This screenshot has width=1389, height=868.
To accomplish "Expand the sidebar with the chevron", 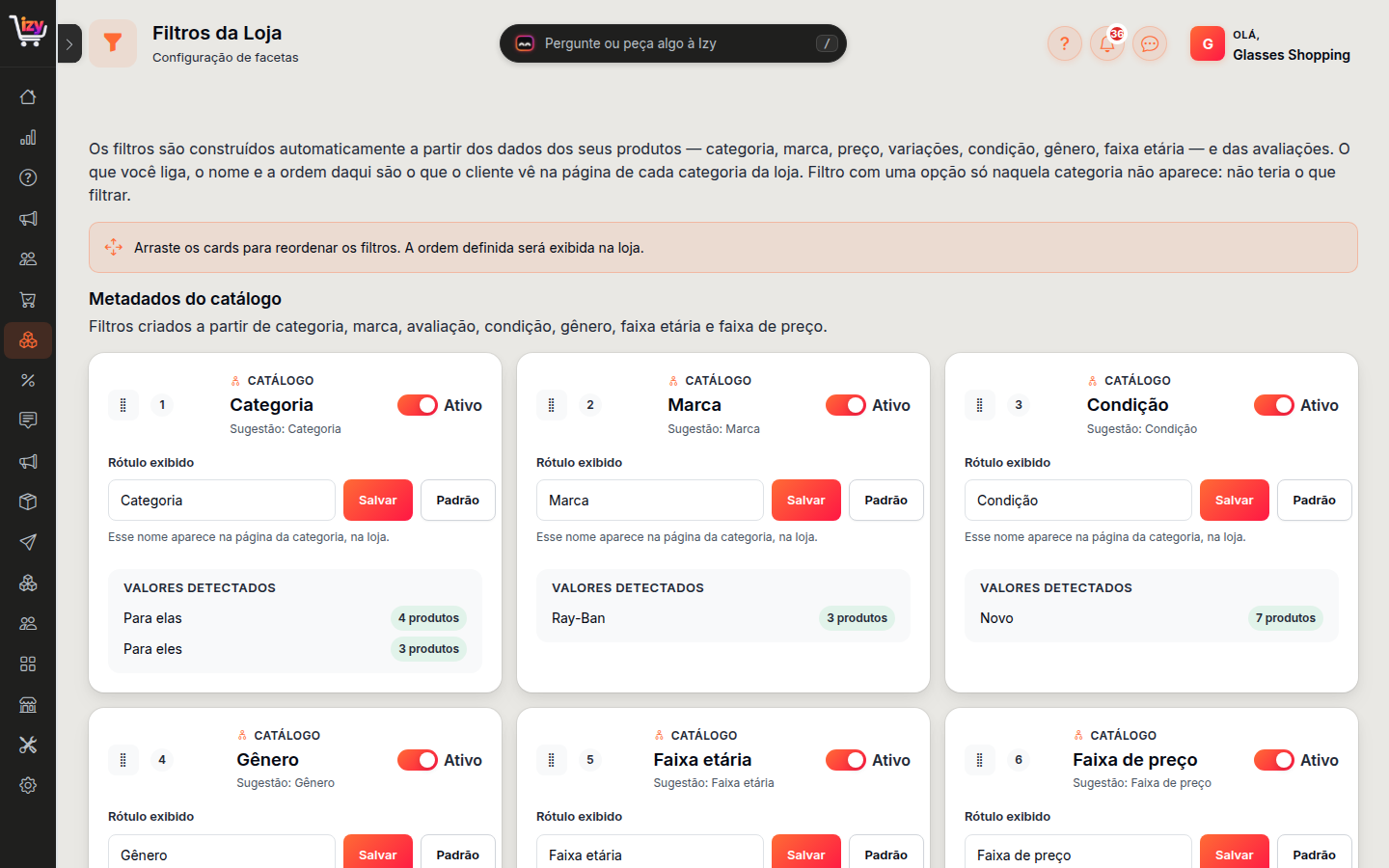I will [x=69, y=43].
